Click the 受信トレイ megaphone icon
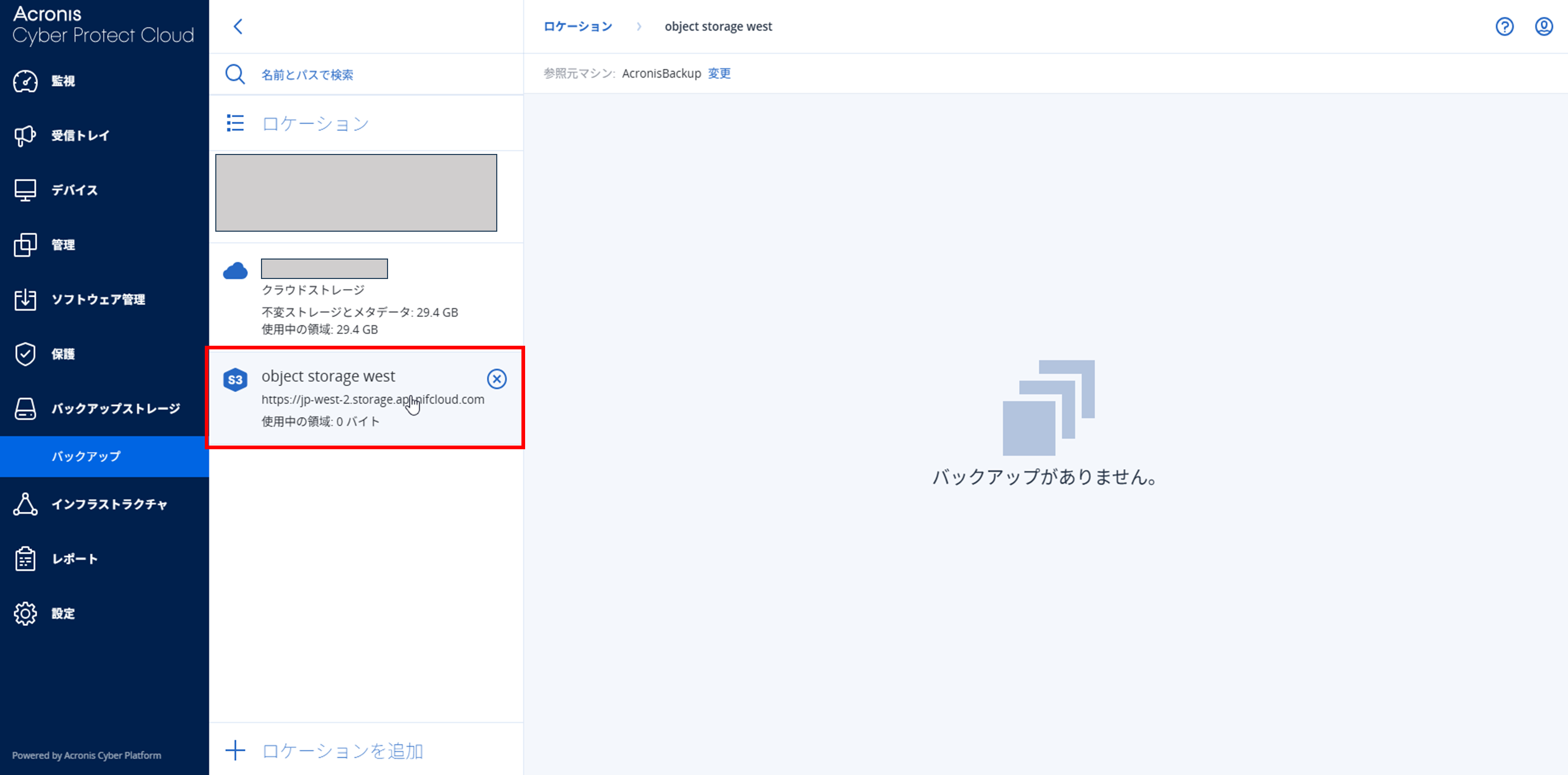 [x=25, y=135]
